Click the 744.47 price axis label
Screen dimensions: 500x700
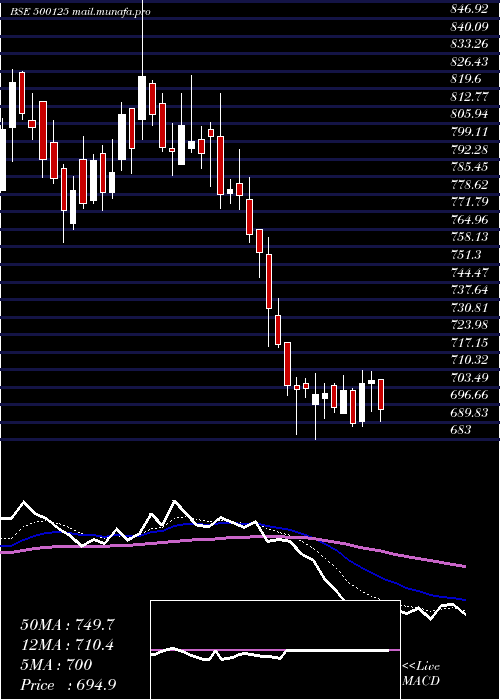(469, 272)
